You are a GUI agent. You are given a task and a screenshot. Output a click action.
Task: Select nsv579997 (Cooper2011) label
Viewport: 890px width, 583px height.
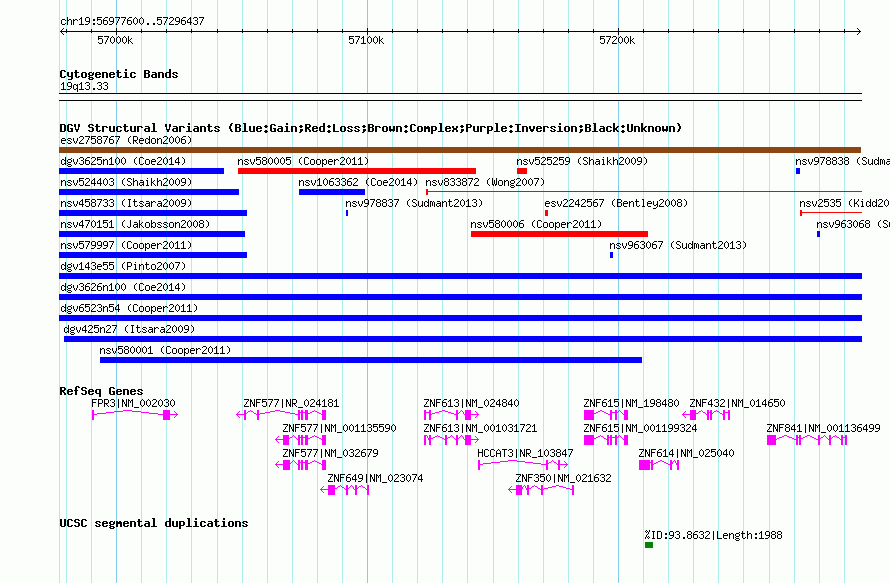[125, 245]
